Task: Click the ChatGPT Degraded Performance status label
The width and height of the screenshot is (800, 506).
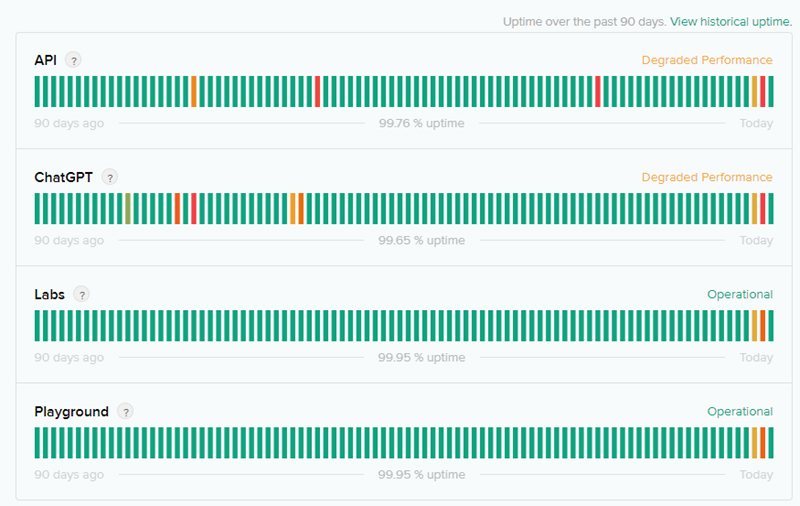Action: click(x=706, y=177)
